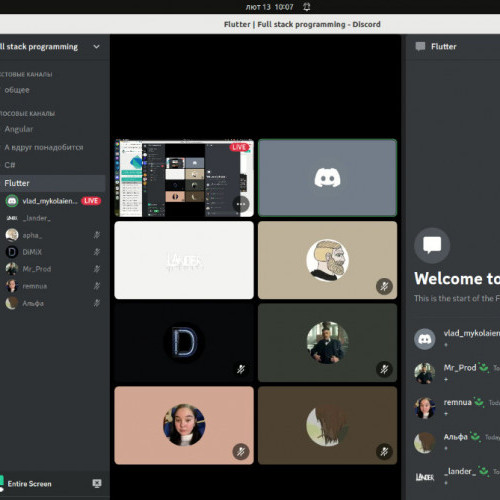Click the large chat bubble welcome icon
Image resolution: width=500 pixels, height=500 pixels.
[432, 246]
